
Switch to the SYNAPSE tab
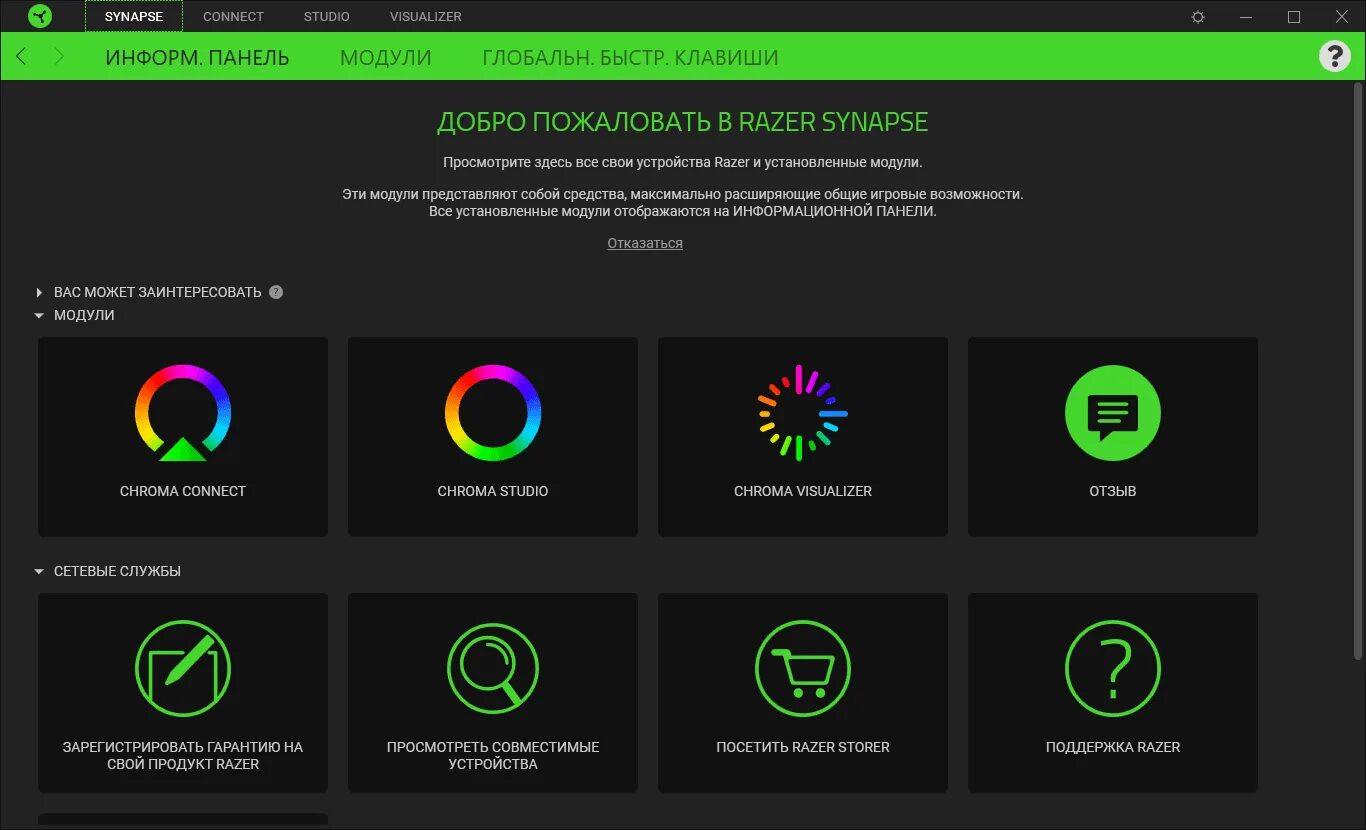coord(134,17)
